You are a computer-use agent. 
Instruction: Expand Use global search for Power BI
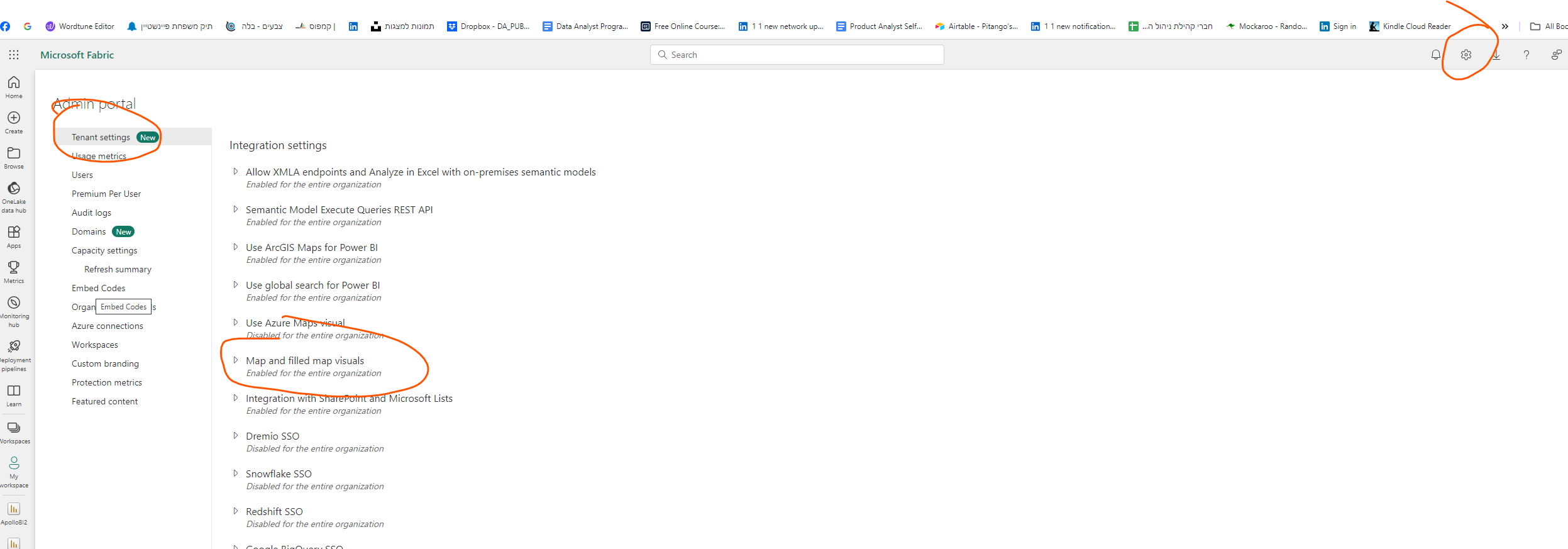[236, 285]
